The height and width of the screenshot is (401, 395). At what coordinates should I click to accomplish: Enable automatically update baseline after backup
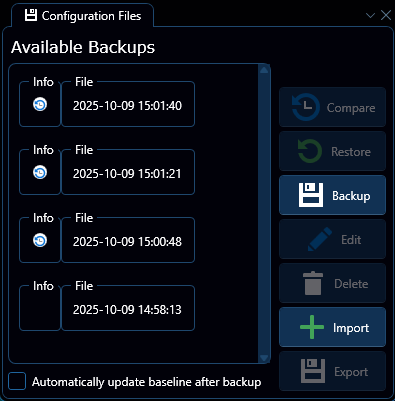[x=17, y=381]
